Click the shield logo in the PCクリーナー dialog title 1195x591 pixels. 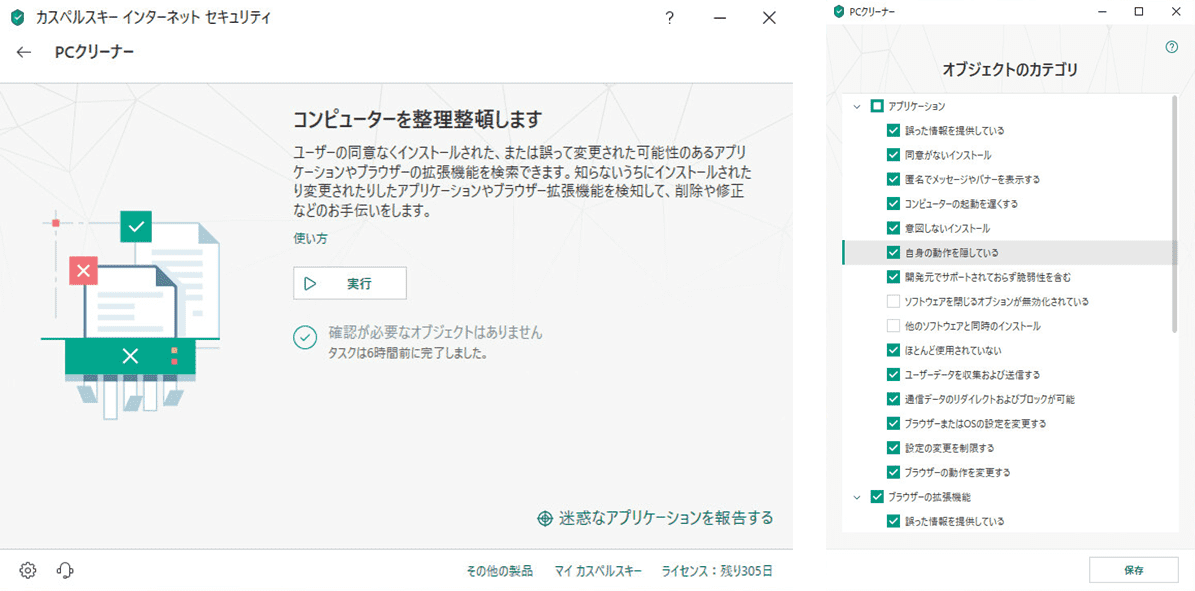point(839,11)
